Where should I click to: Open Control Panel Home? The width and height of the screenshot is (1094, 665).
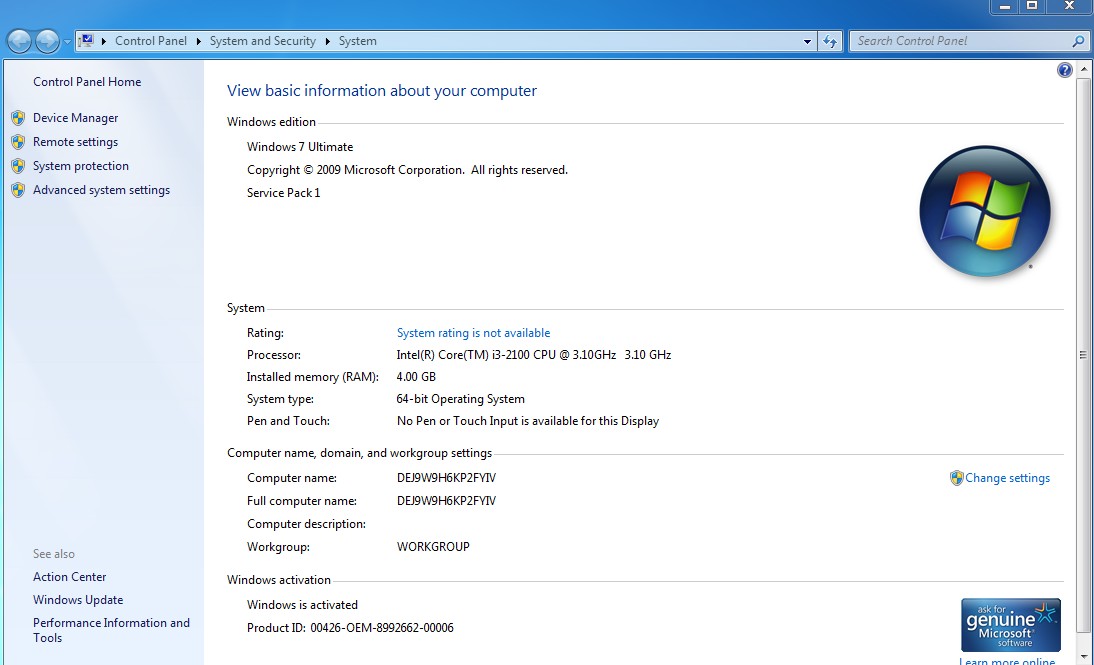click(87, 82)
